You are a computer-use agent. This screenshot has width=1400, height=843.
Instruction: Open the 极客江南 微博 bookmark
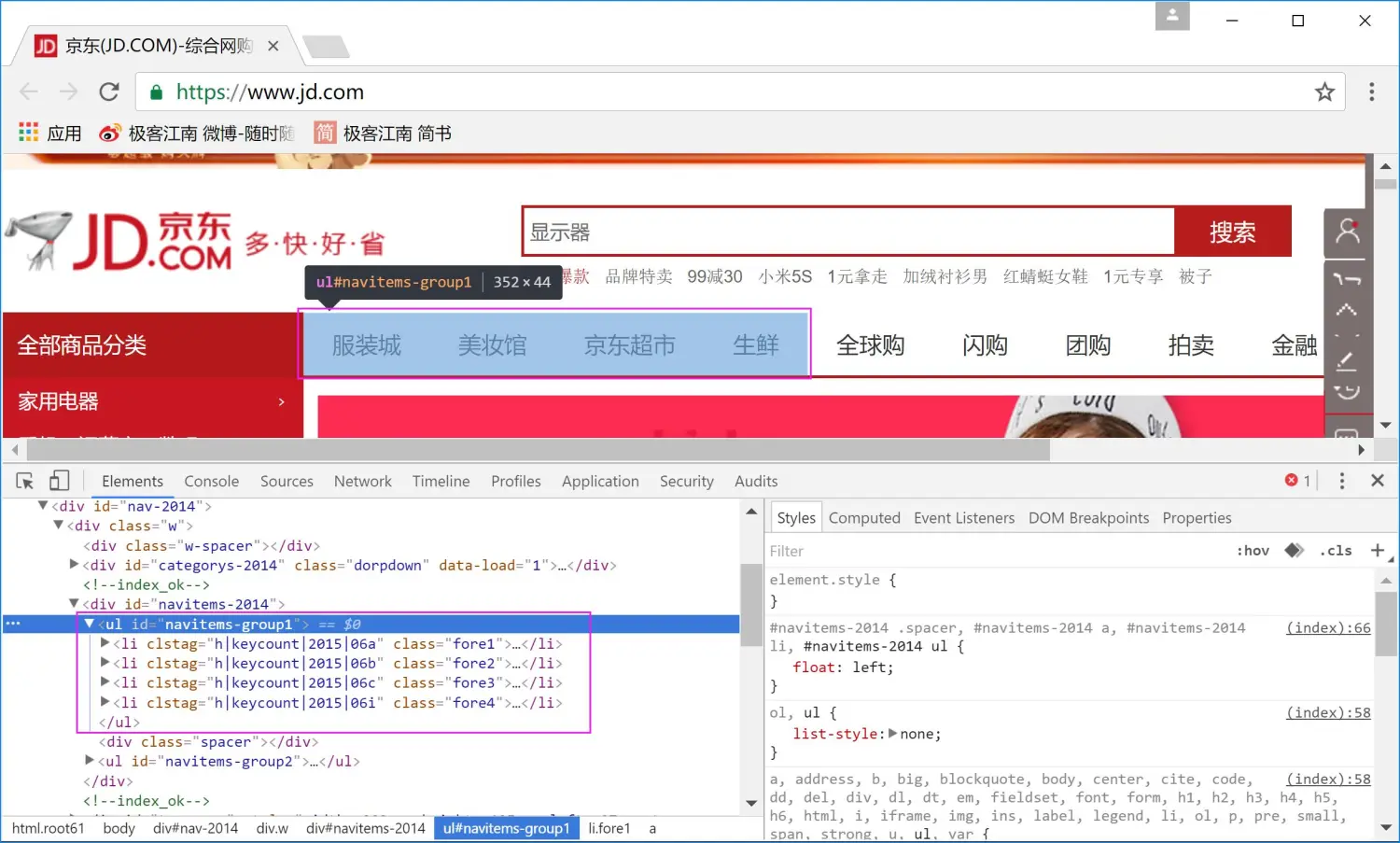click(x=197, y=133)
